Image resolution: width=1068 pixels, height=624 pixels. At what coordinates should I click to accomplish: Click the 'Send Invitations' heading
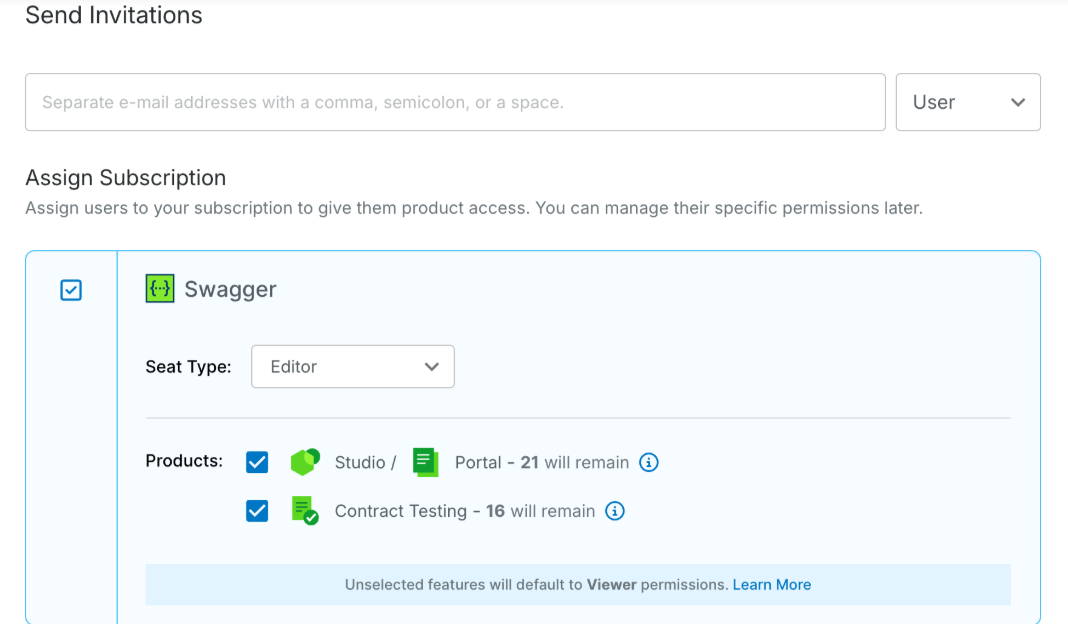coord(114,15)
